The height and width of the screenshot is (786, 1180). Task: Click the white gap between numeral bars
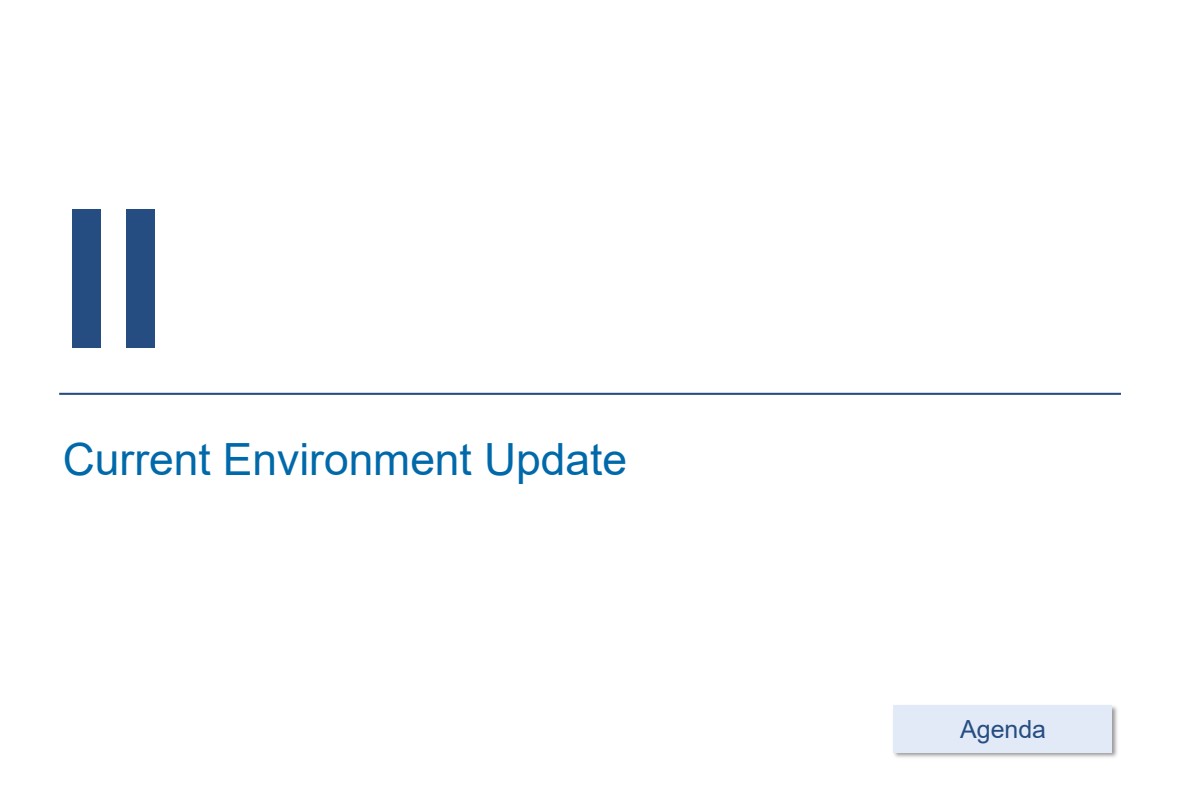(x=114, y=278)
